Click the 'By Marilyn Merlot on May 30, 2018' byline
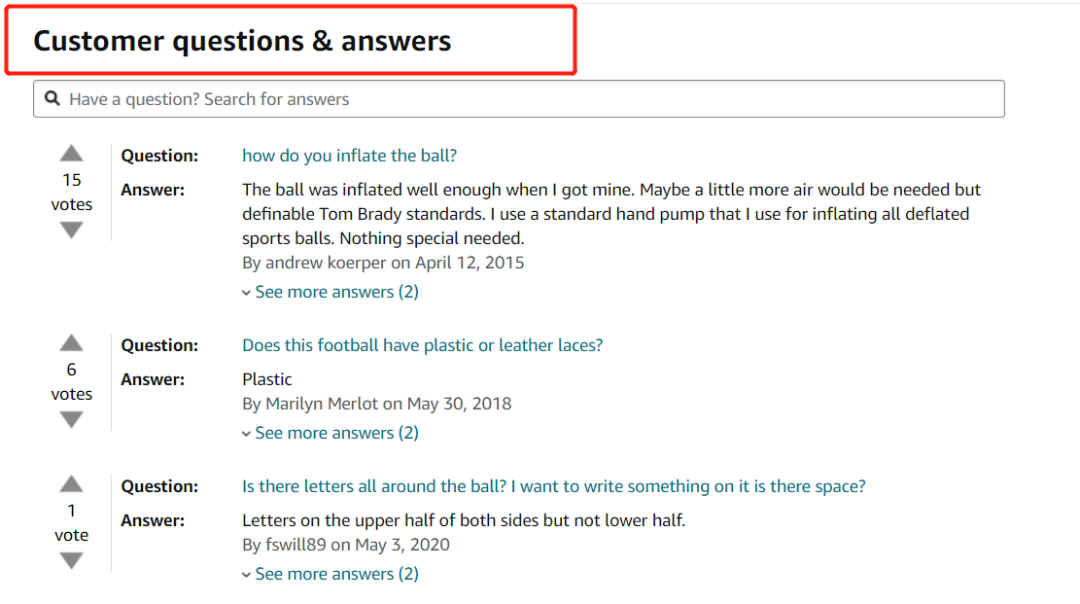Image resolution: width=1080 pixels, height=604 pixels. click(377, 404)
